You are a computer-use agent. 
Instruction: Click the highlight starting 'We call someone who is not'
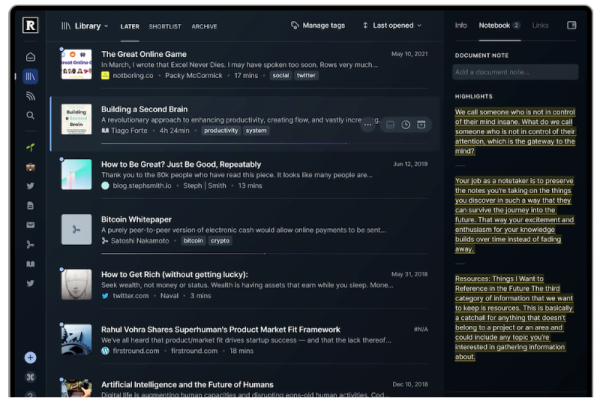515,131
